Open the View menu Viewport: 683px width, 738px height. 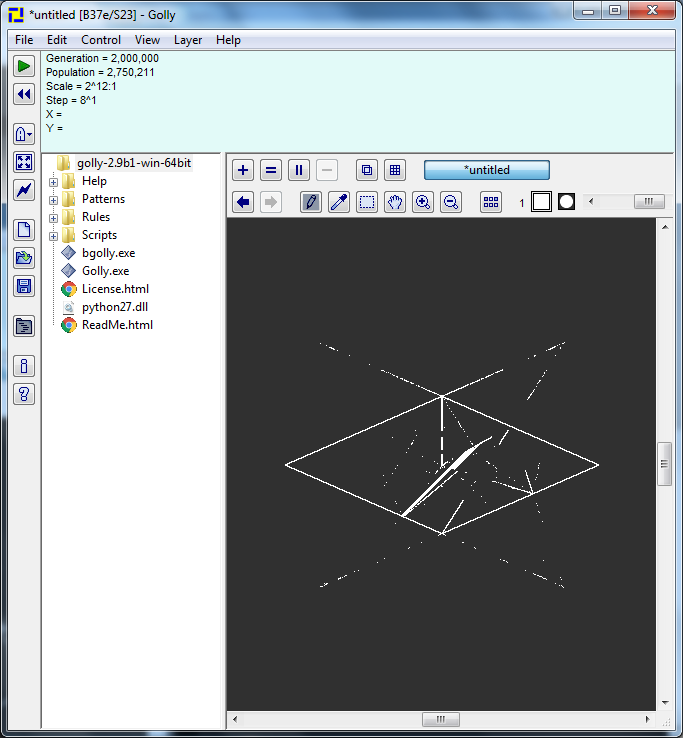click(x=147, y=40)
